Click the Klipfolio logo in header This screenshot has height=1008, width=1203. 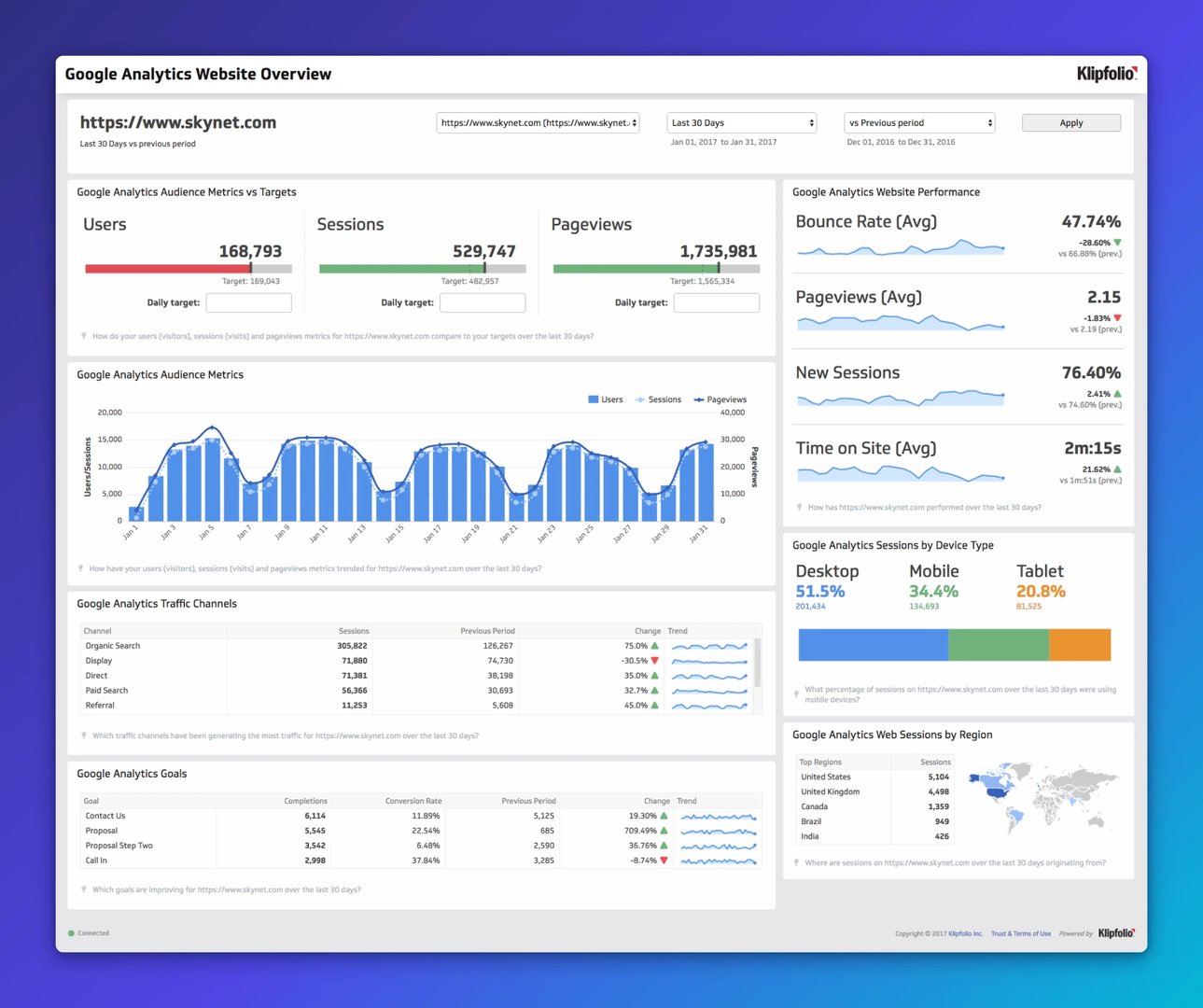click(x=1107, y=74)
